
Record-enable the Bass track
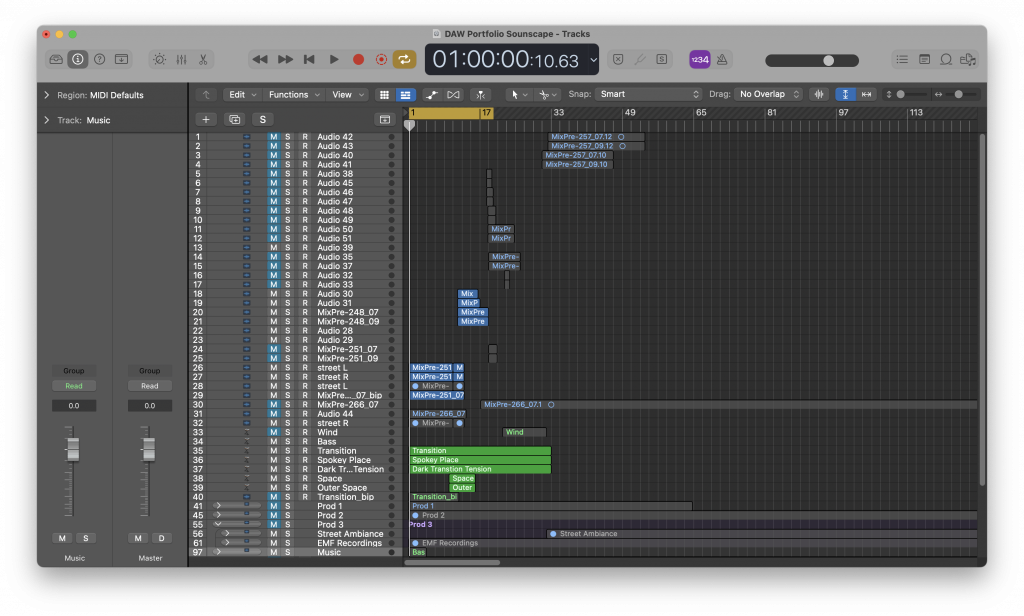pos(304,442)
